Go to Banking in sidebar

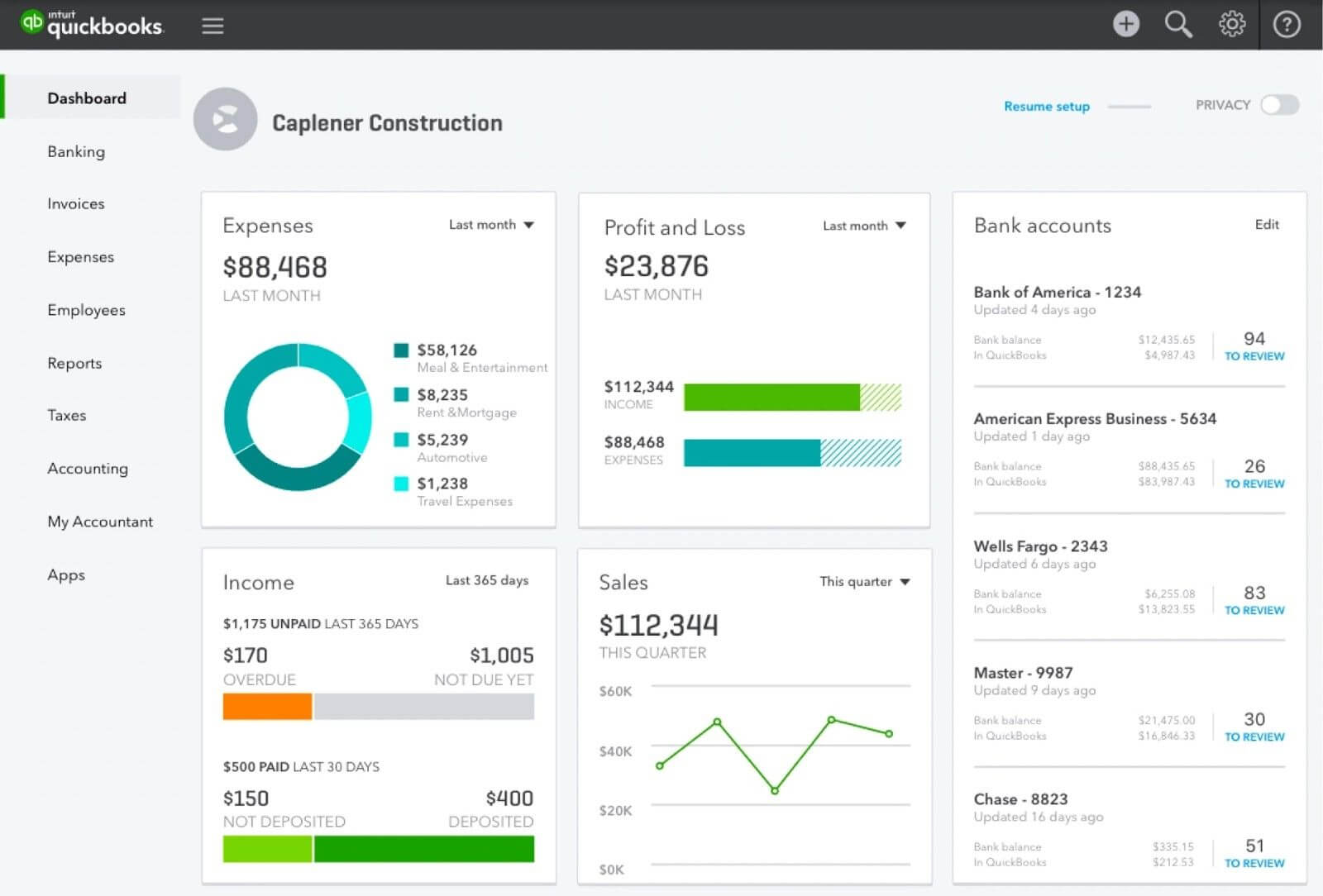point(76,151)
